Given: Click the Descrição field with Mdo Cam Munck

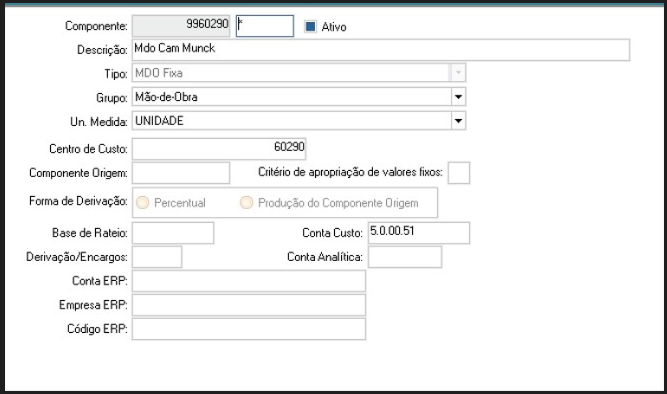Looking at the screenshot, I should point(381,50).
